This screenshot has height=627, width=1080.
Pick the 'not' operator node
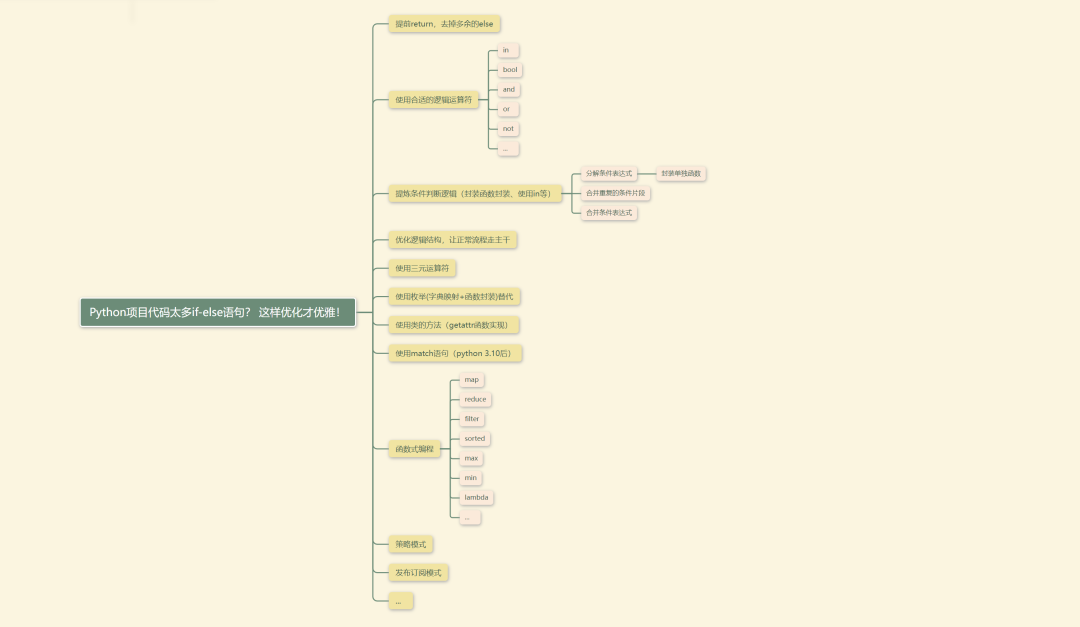[509, 128]
